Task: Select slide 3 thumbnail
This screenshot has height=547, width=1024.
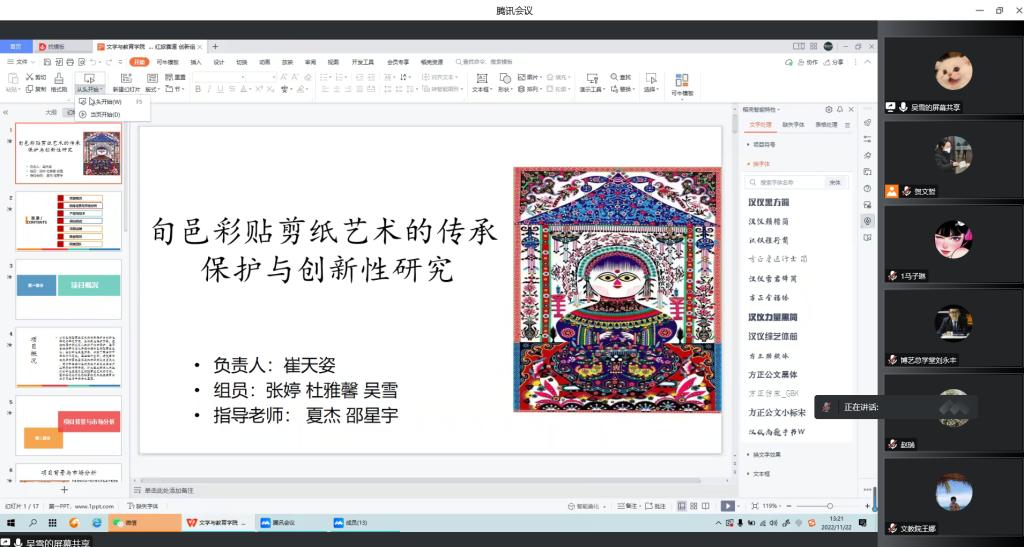Action: tap(68, 289)
